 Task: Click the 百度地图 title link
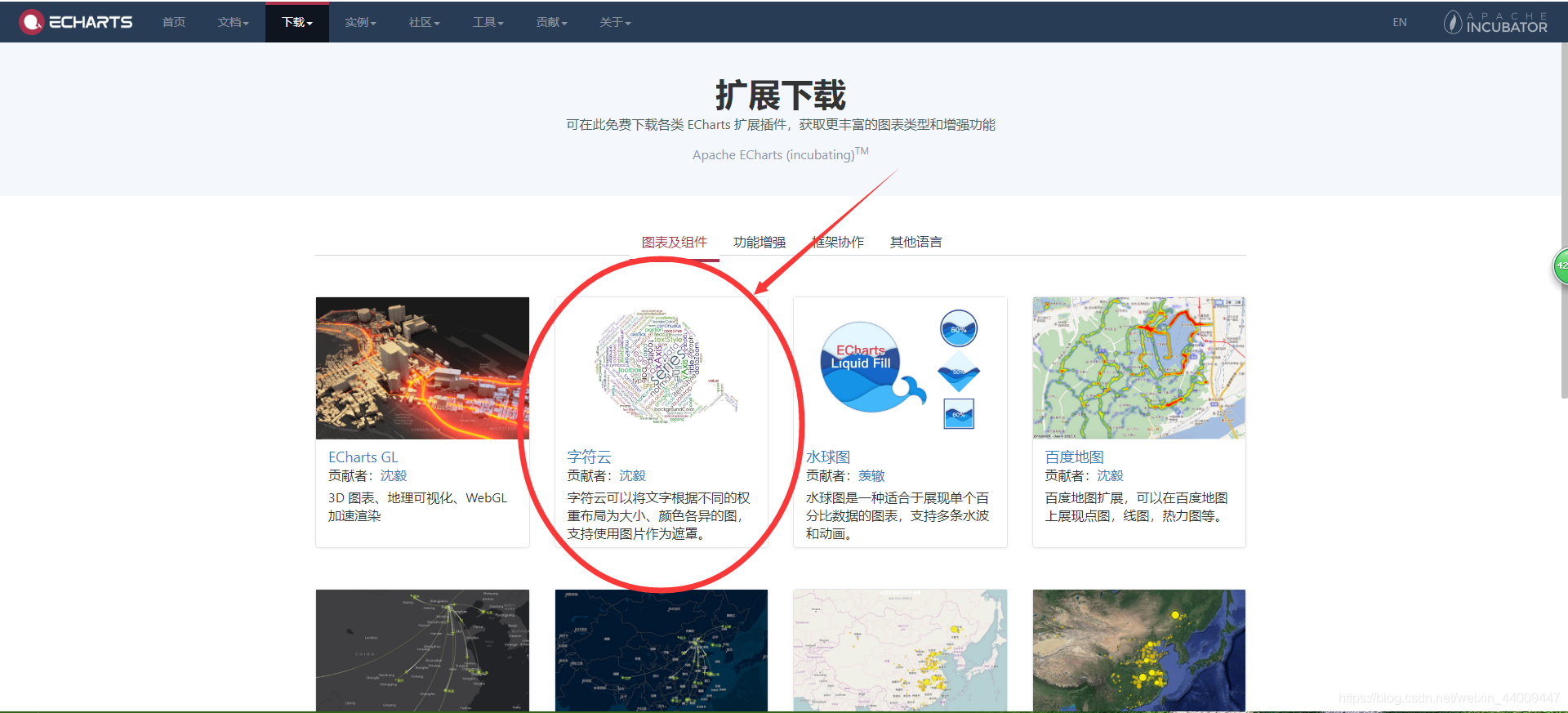click(x=1074, y=457)
